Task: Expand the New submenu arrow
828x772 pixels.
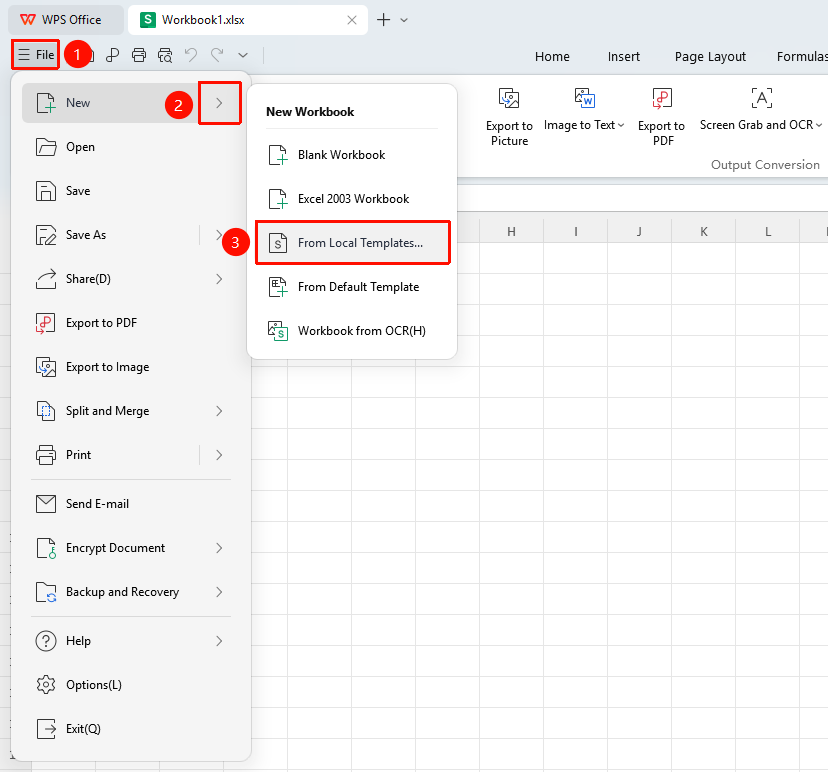Action: click(x=220, y=103)
